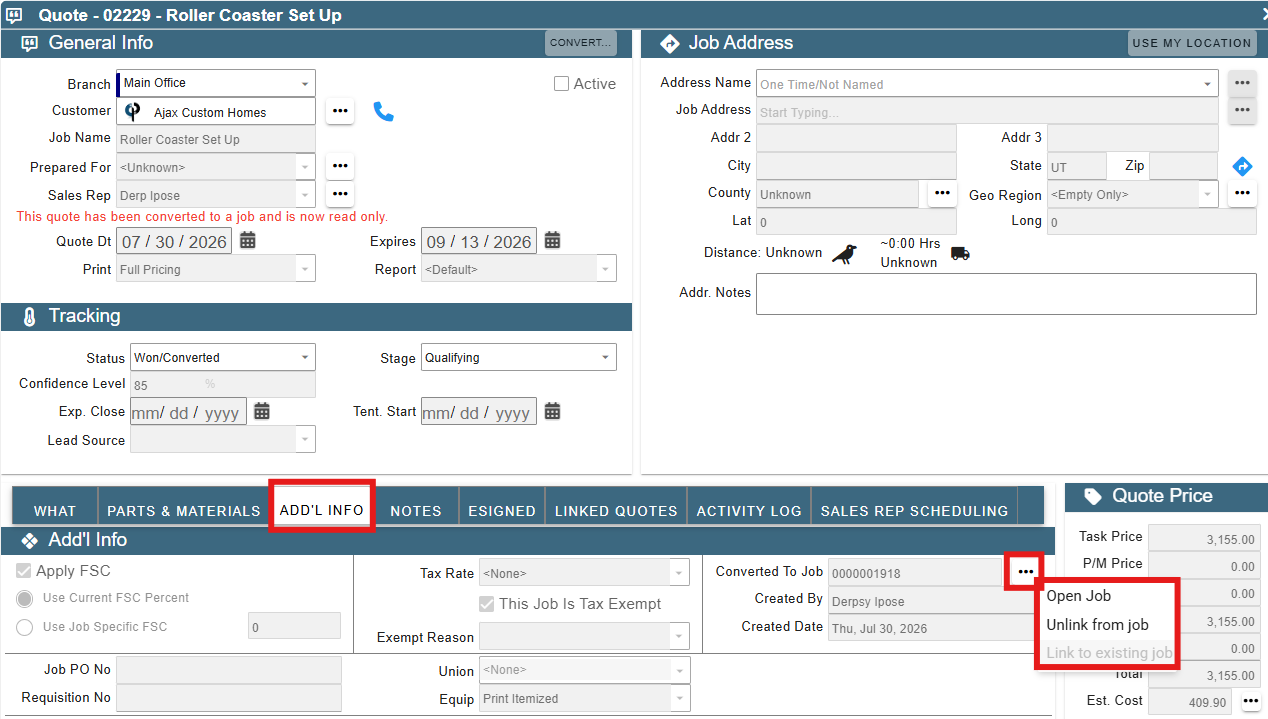Screen dimensions: 1268x719
Task: Expand the Stage Qualifying dropdown
Action: [605, 357]
